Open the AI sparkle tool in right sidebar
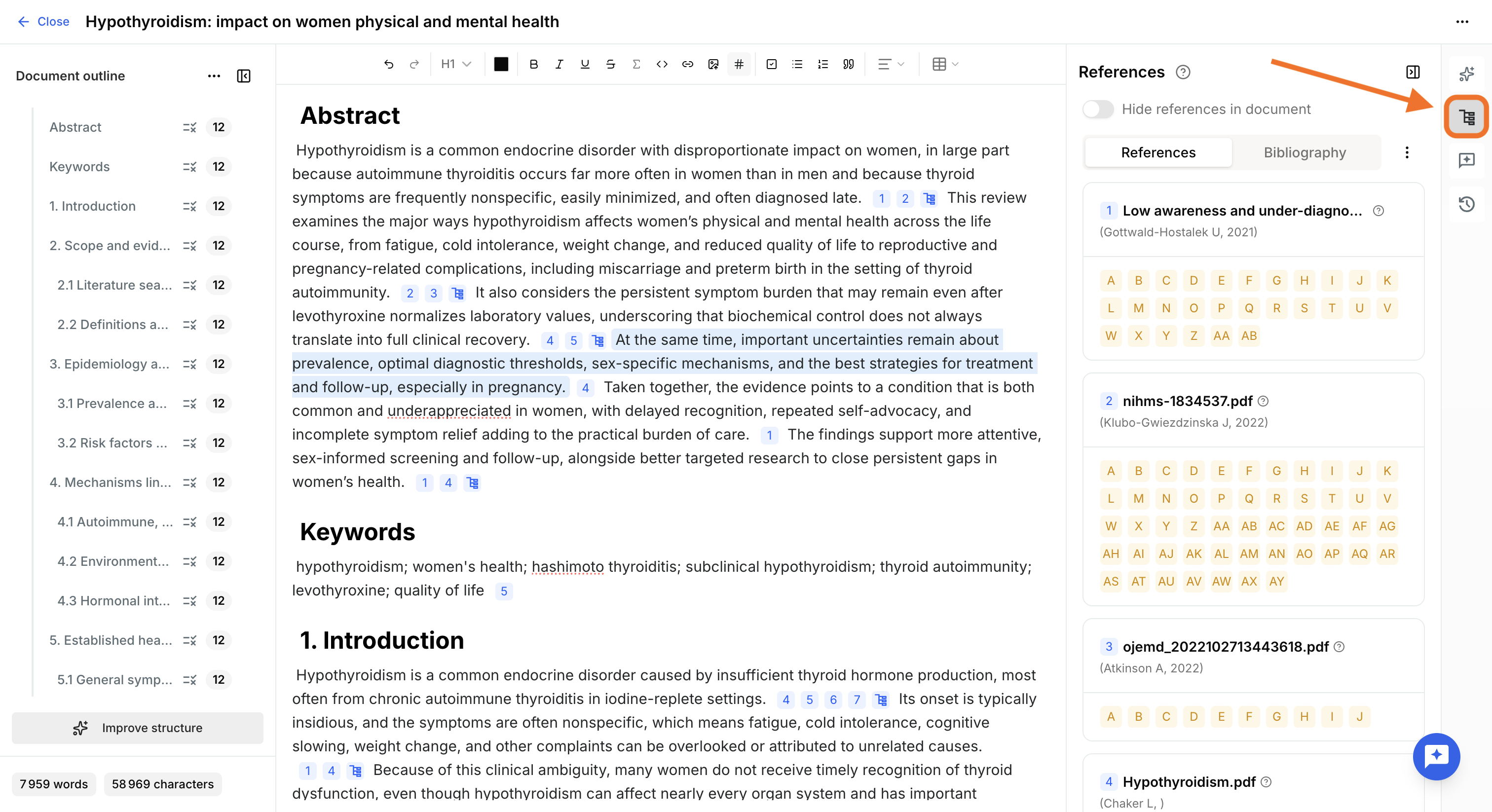Screen dimensions: 1492x812 pyautogui.click(x=1466, y=74)
